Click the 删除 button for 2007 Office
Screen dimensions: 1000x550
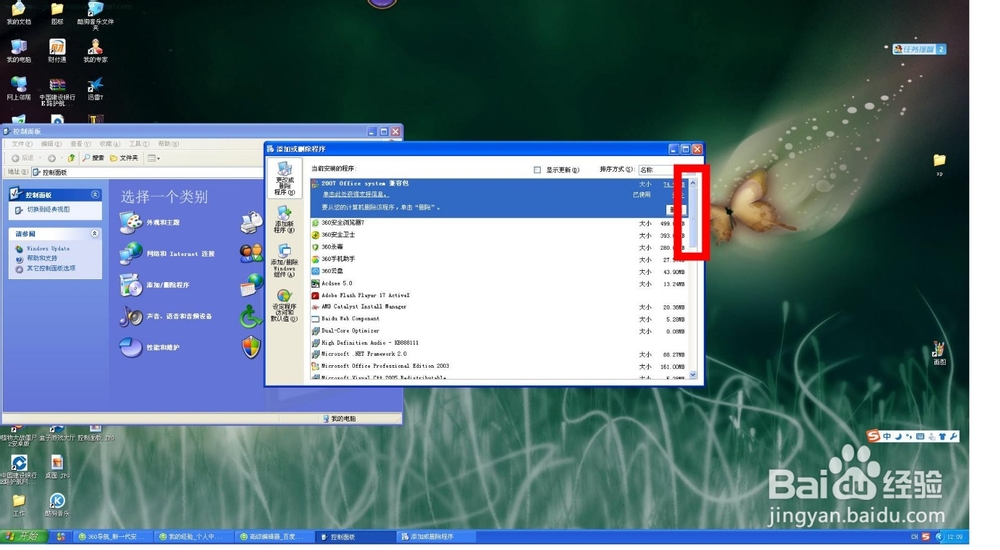(675, 209)
